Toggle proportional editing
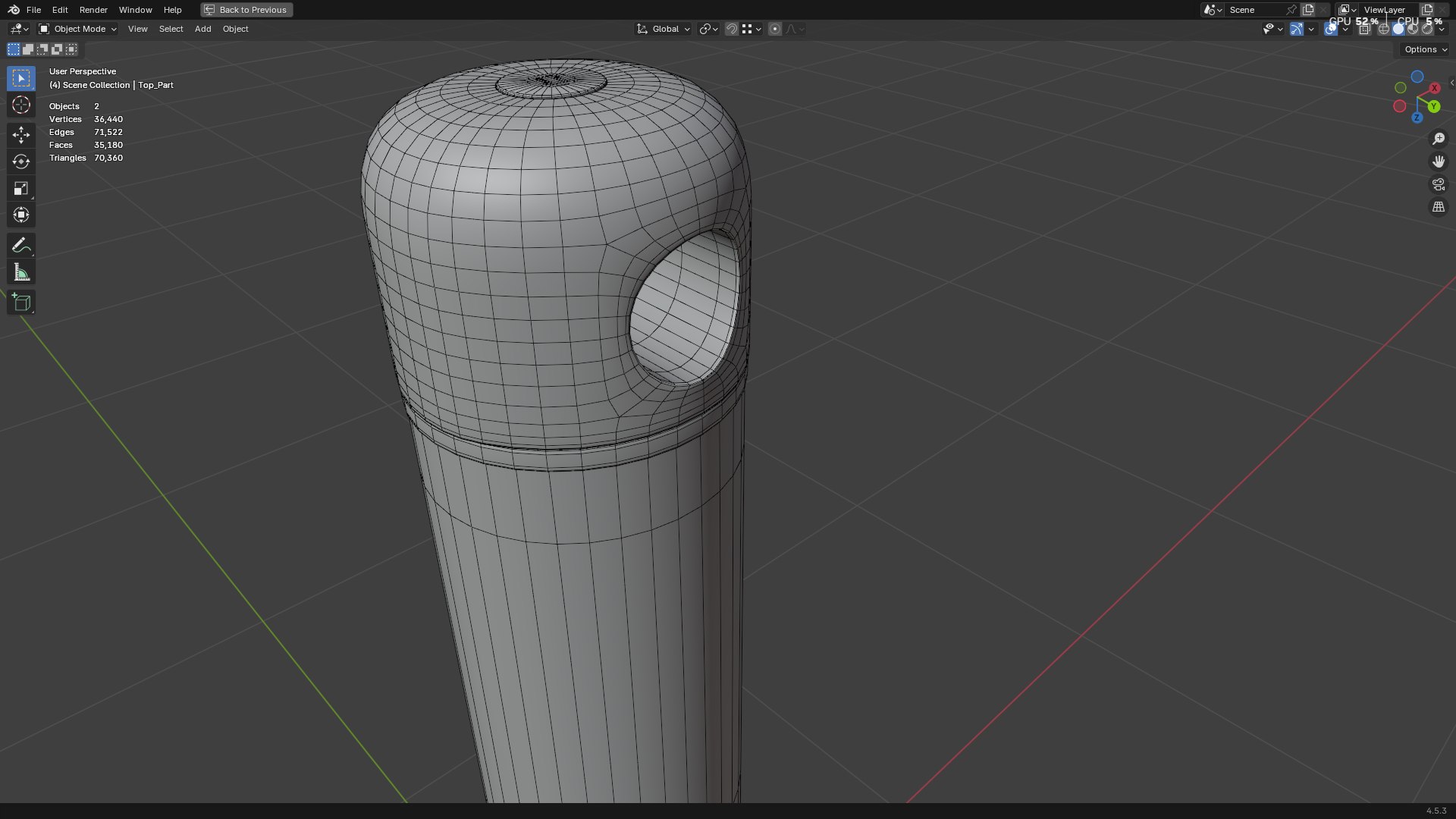1456x819 pixels. pos(774,29)
